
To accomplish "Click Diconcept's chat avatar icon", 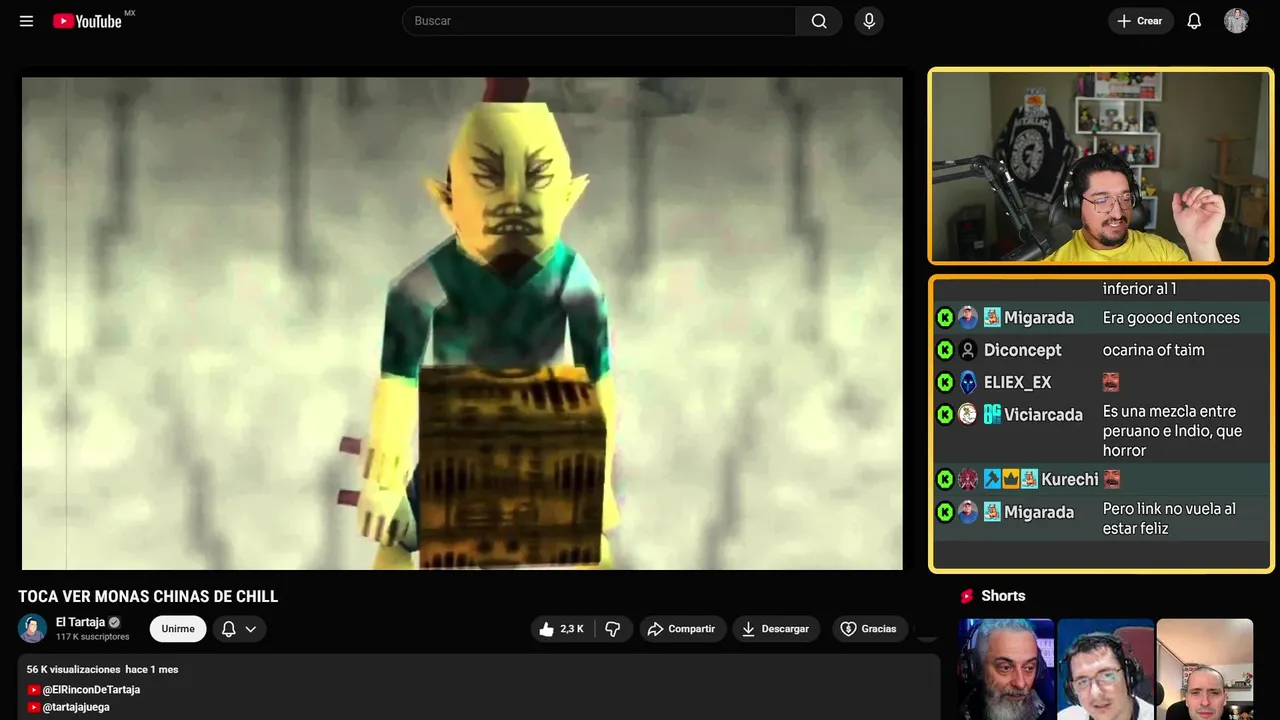I will 968,350.
